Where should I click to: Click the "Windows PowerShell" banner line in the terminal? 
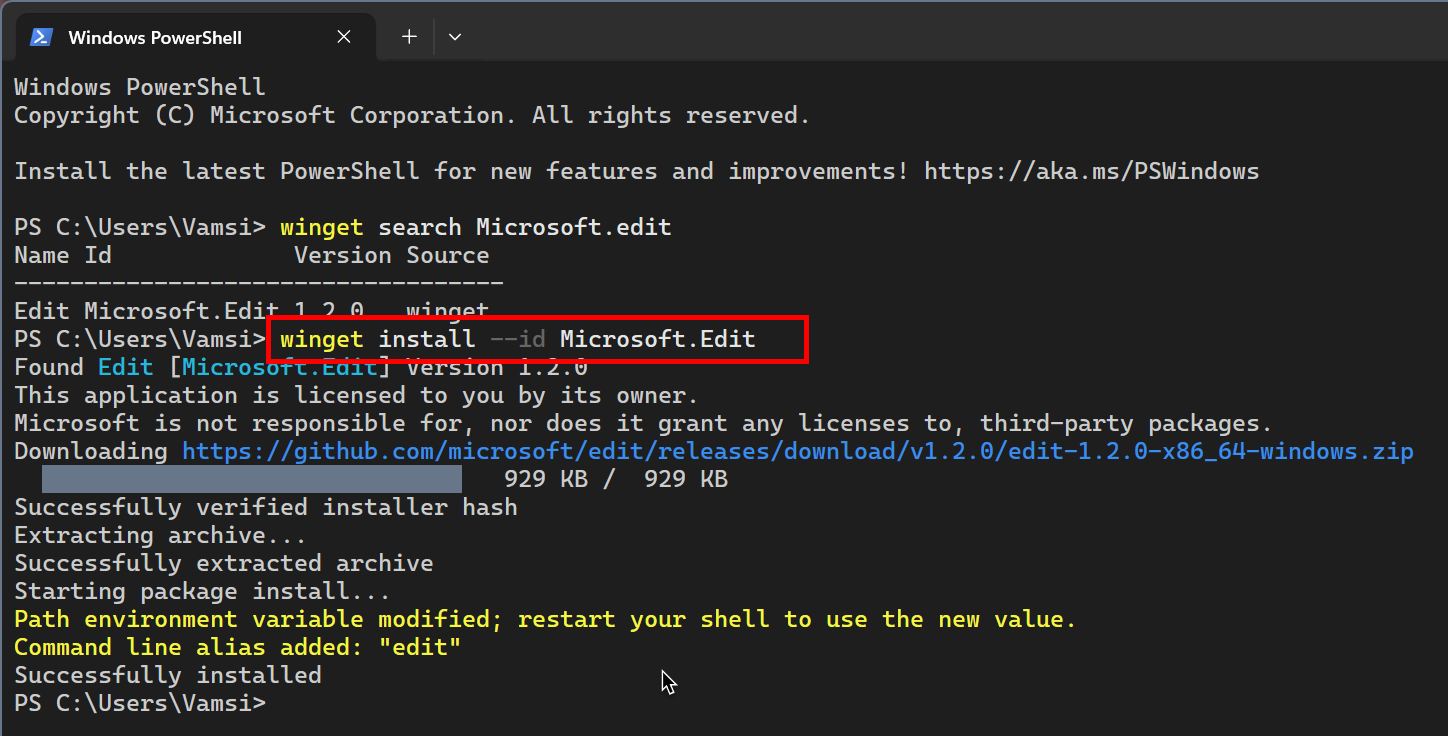tap(140, 87)
